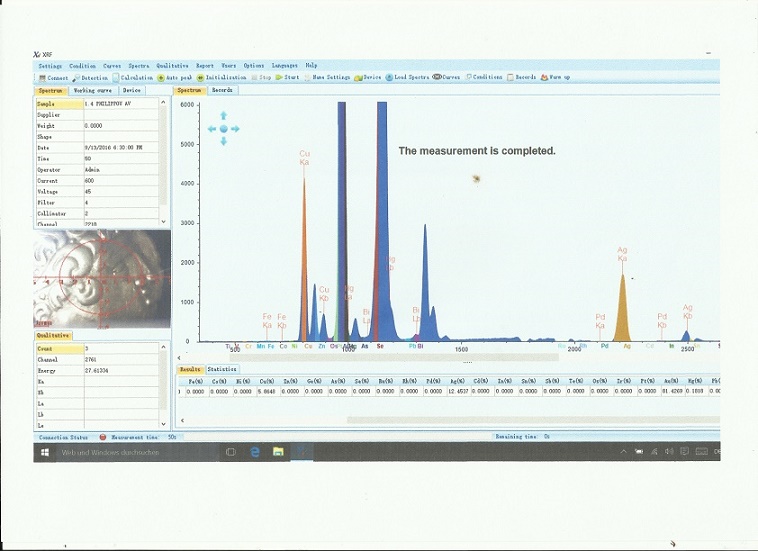The height and width of the screenshot is (551, 758).
Task: Click the Auto peak icon
Action: 161,77
